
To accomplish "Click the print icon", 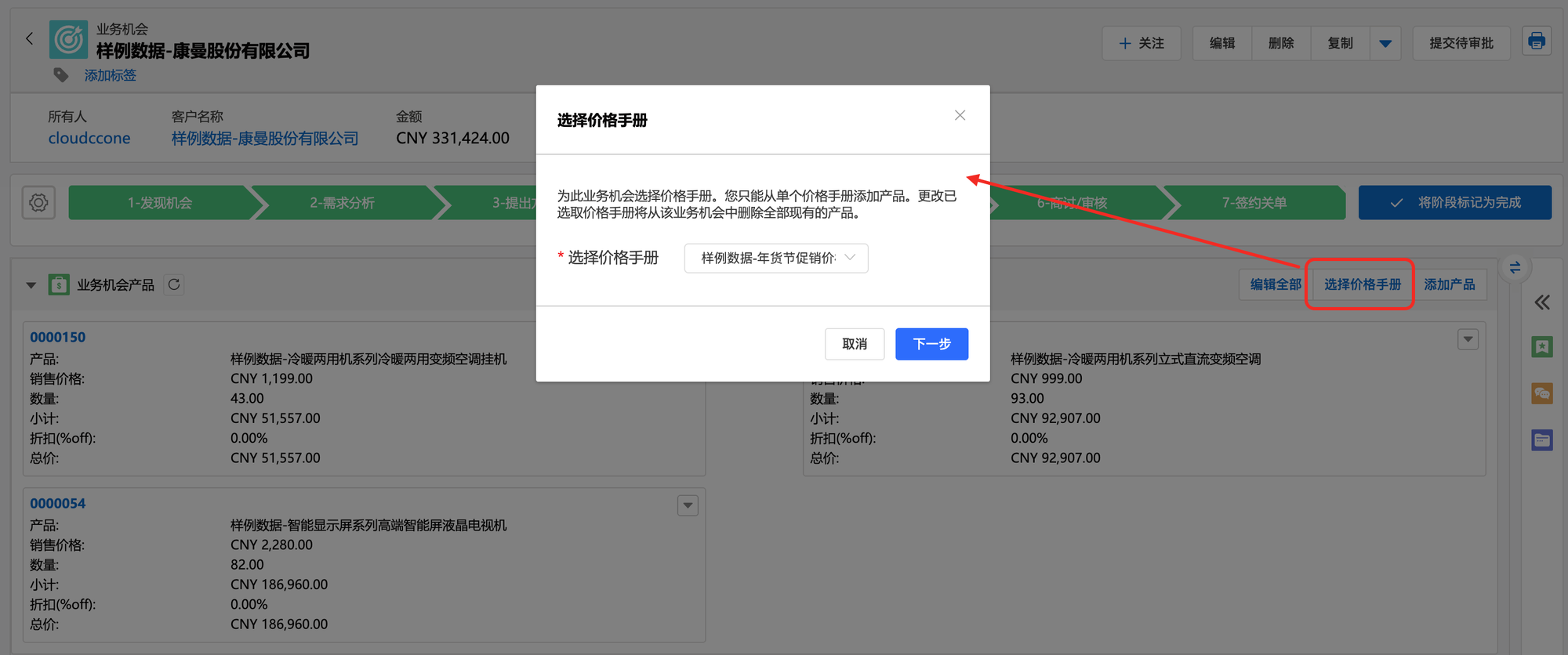I will tap(1536, 42).
